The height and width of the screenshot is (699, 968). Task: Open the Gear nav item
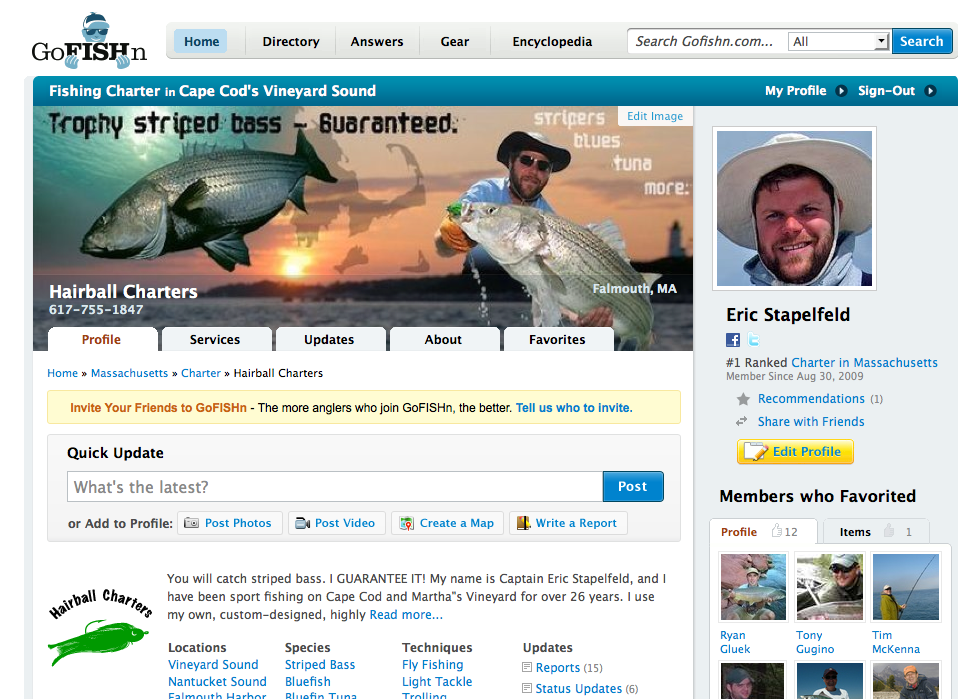[454, 41]
